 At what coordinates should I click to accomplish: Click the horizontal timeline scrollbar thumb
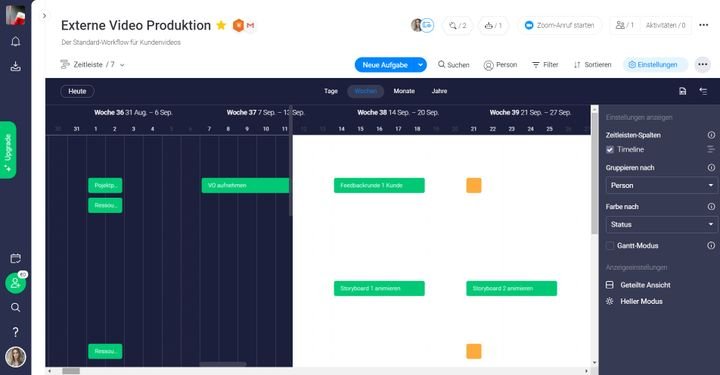[x=71, y=371]
